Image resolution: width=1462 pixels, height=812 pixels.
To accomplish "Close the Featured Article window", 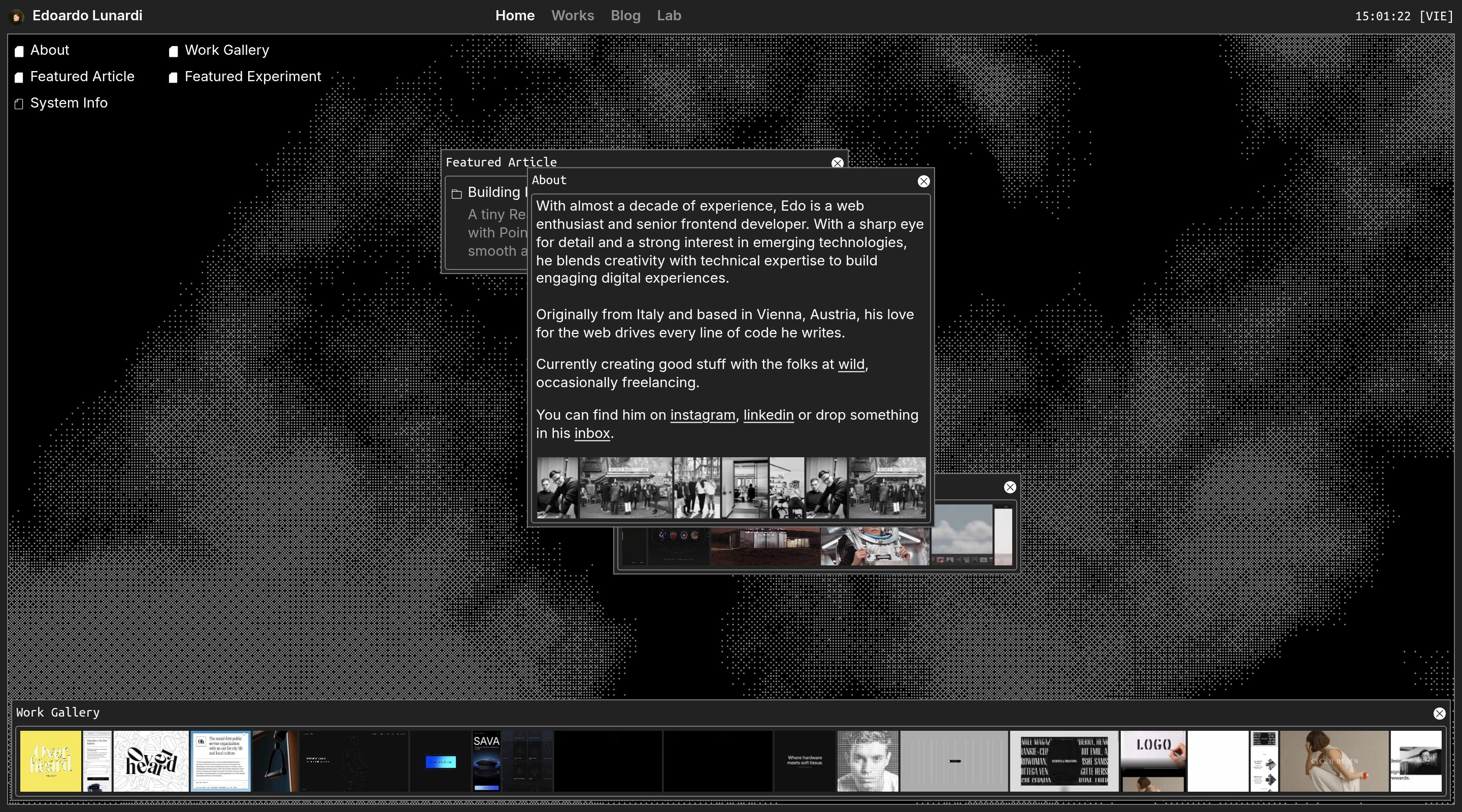I will [837, 163].
